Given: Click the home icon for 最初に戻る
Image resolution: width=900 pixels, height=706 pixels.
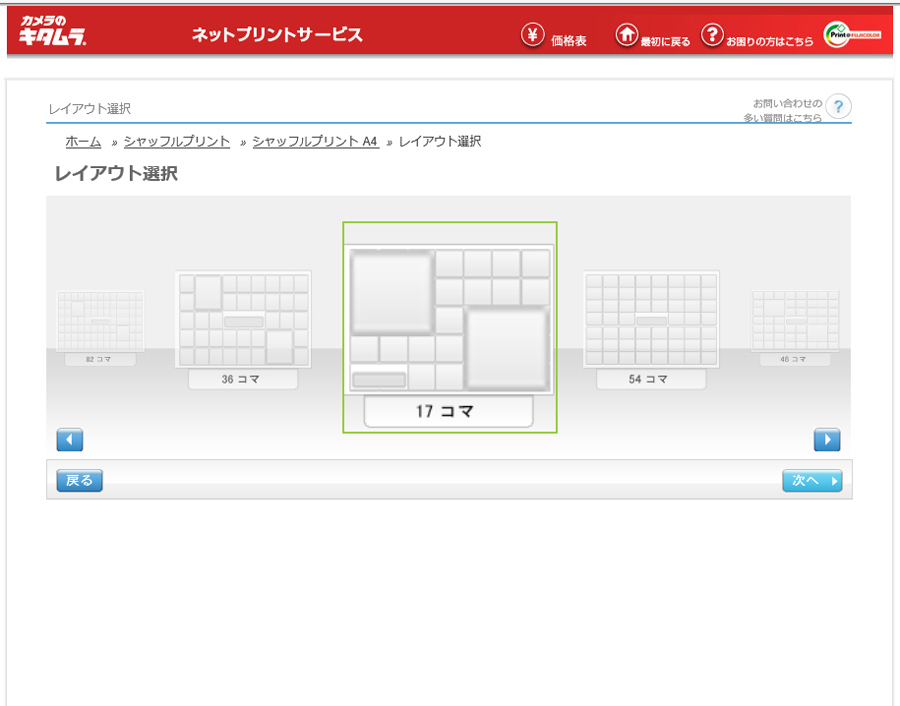Looking at the screenshot, I should tap(626, 35).
